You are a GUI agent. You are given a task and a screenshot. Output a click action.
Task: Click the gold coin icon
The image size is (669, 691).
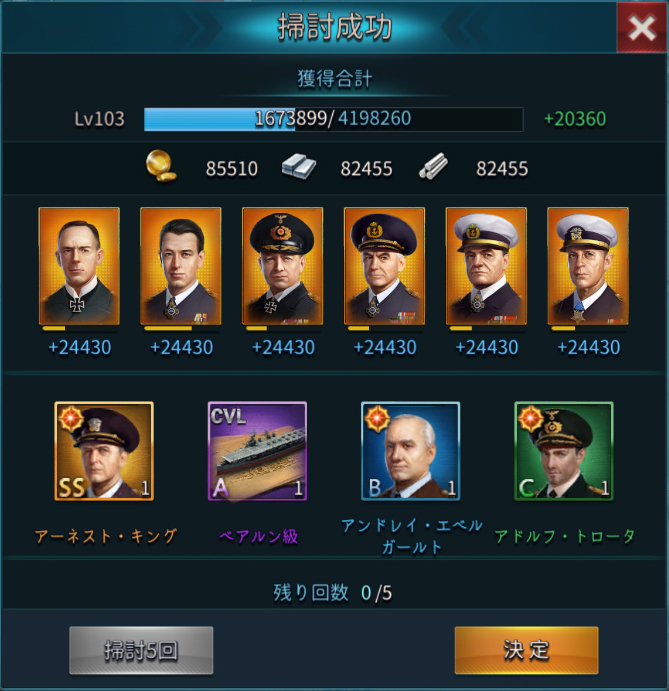[161, 166]
